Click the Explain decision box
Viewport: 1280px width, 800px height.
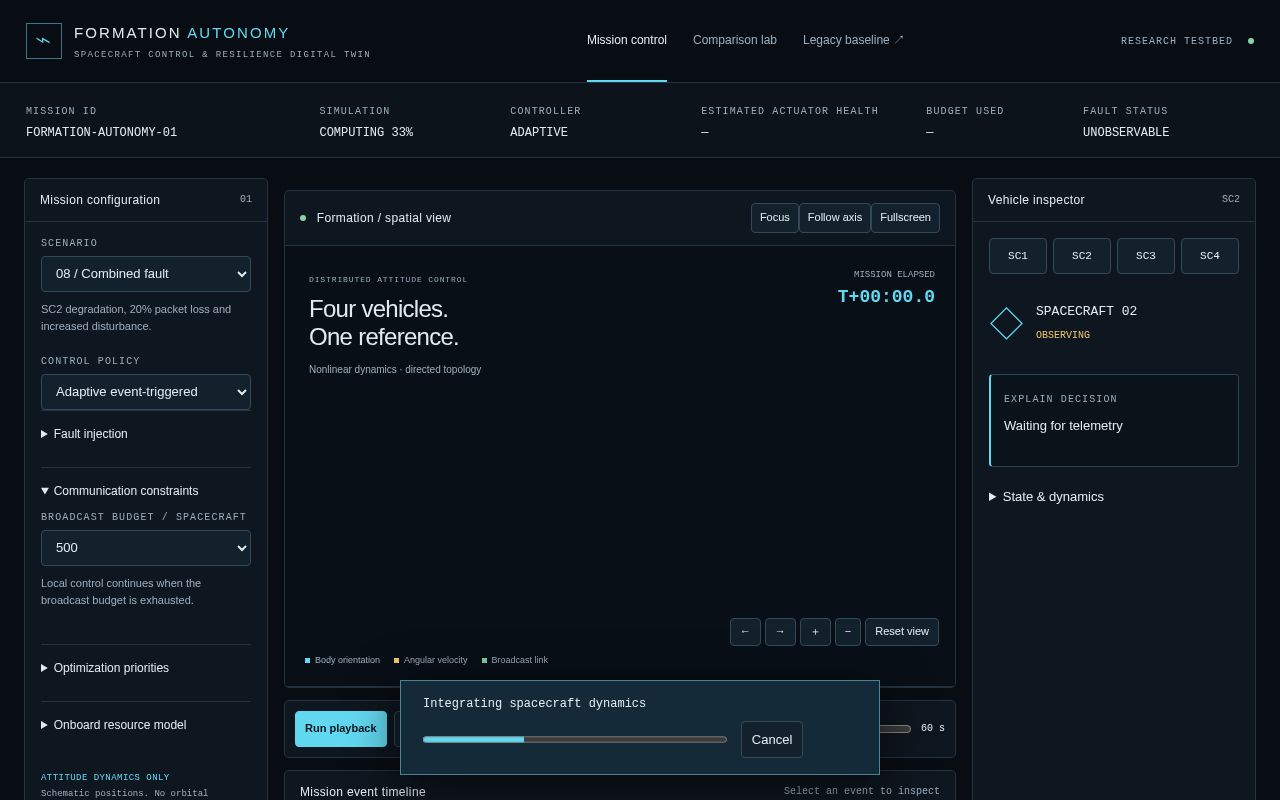click(1114, 420)
